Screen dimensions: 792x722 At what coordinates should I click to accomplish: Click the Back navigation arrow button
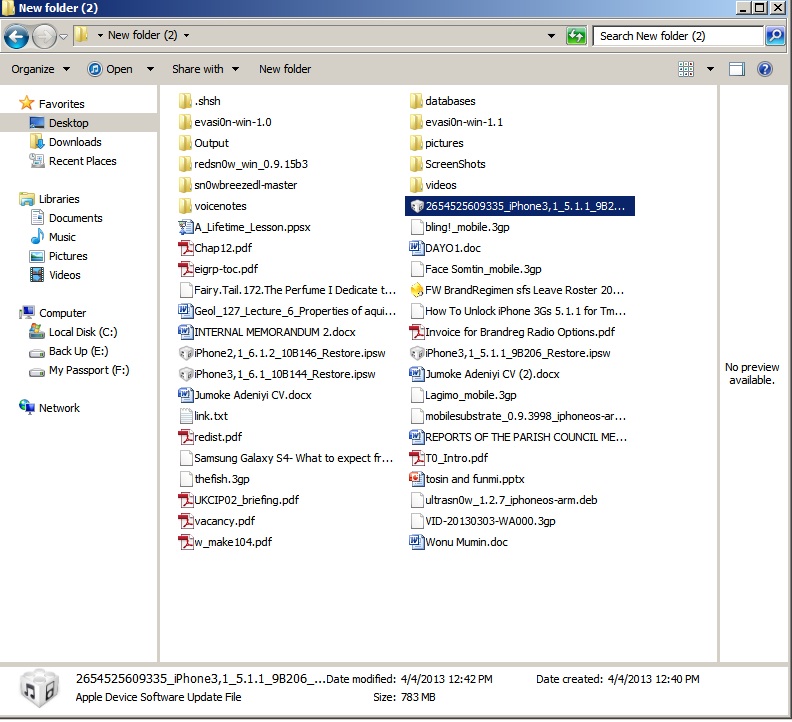click(16, 36)
